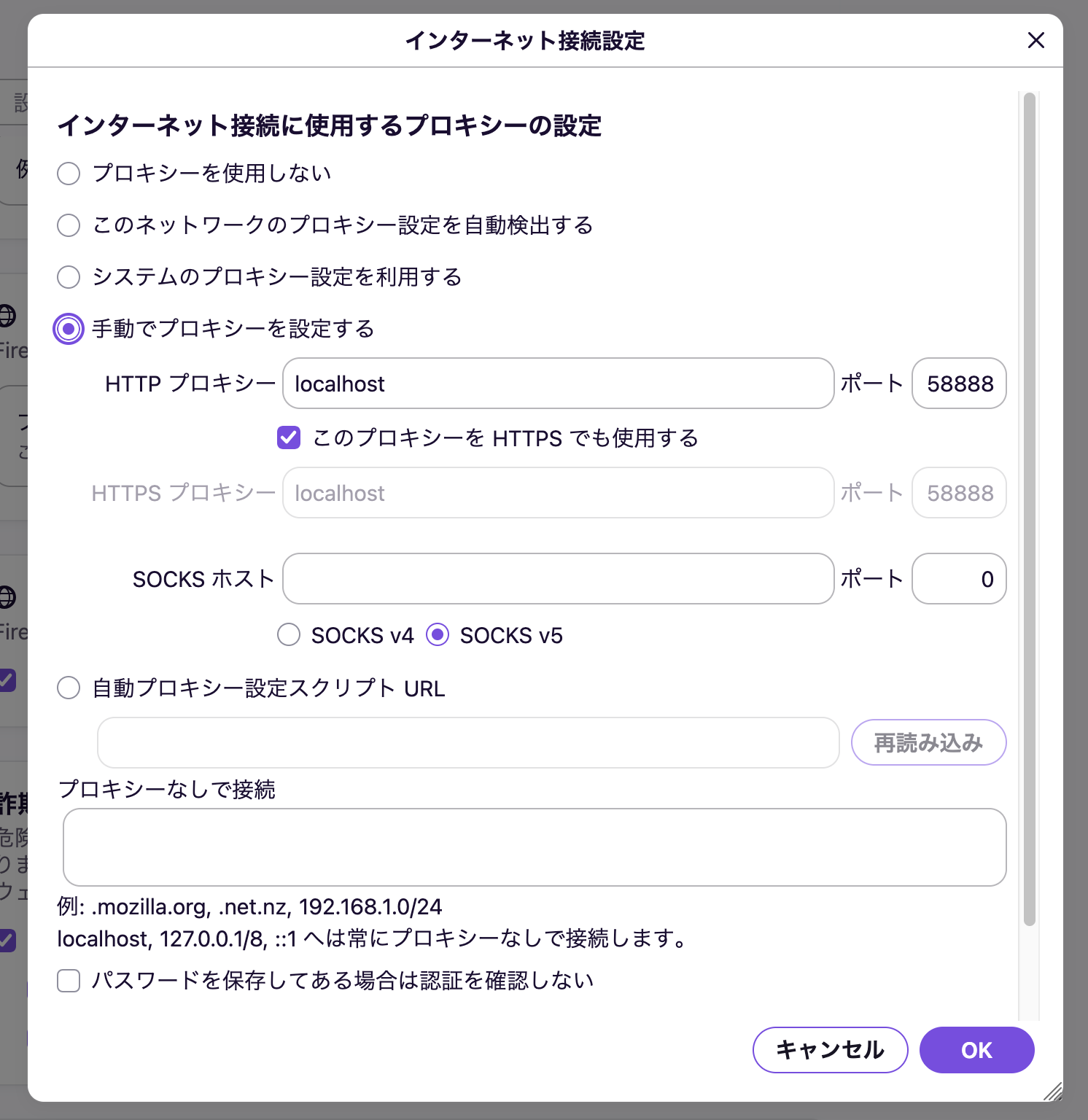Image resolution: width=1088 pixels, height=1120 pixels.
Task: Click the HTTPS proxy port field
Action: click(959, 493)
